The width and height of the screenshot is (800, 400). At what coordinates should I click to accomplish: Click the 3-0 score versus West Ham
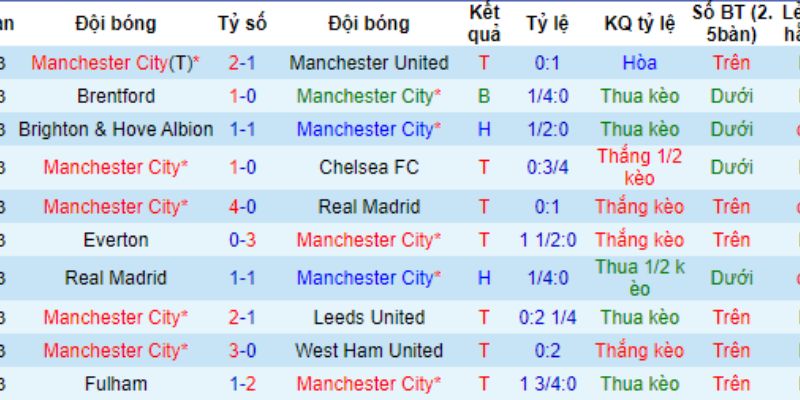coord(242,351)
